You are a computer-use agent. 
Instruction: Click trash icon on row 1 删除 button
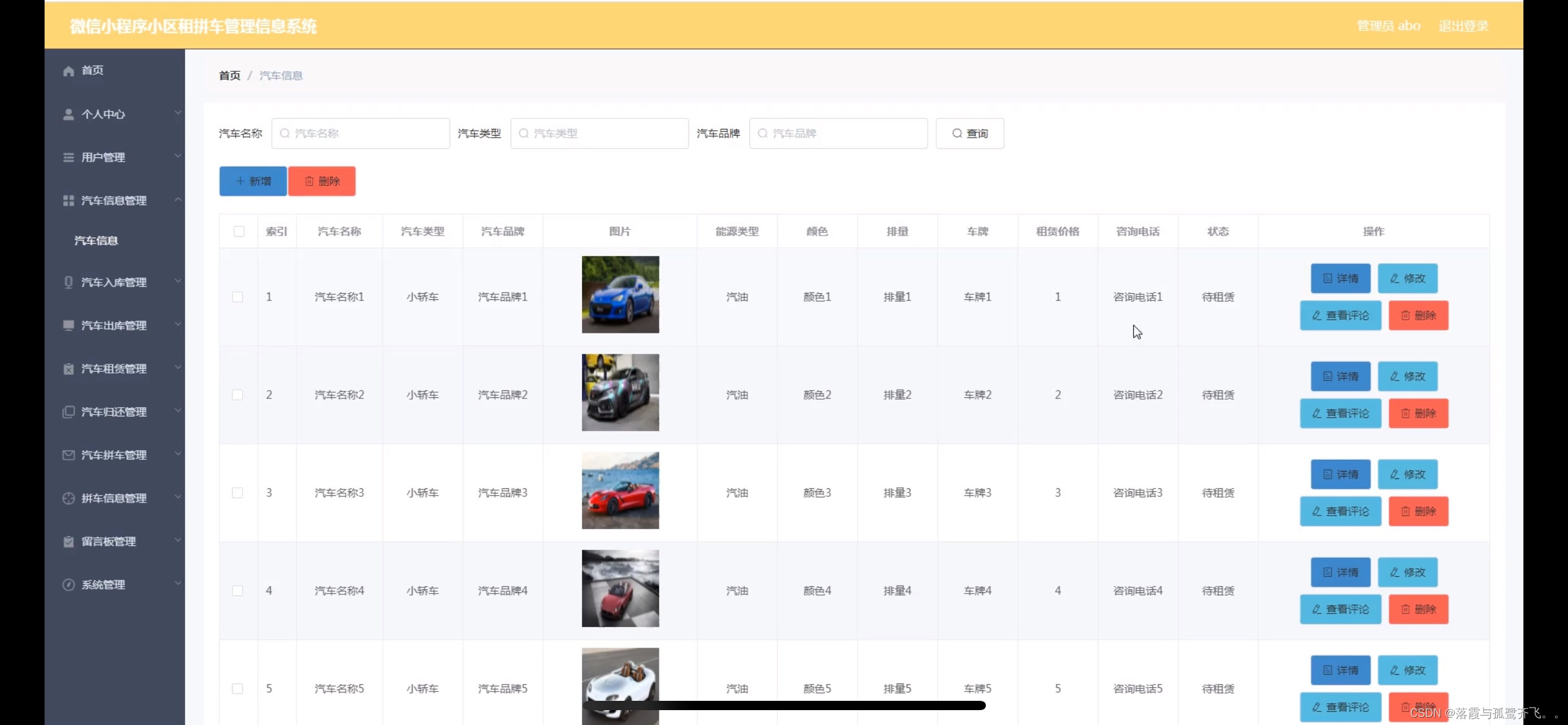tap(1406, 315)
